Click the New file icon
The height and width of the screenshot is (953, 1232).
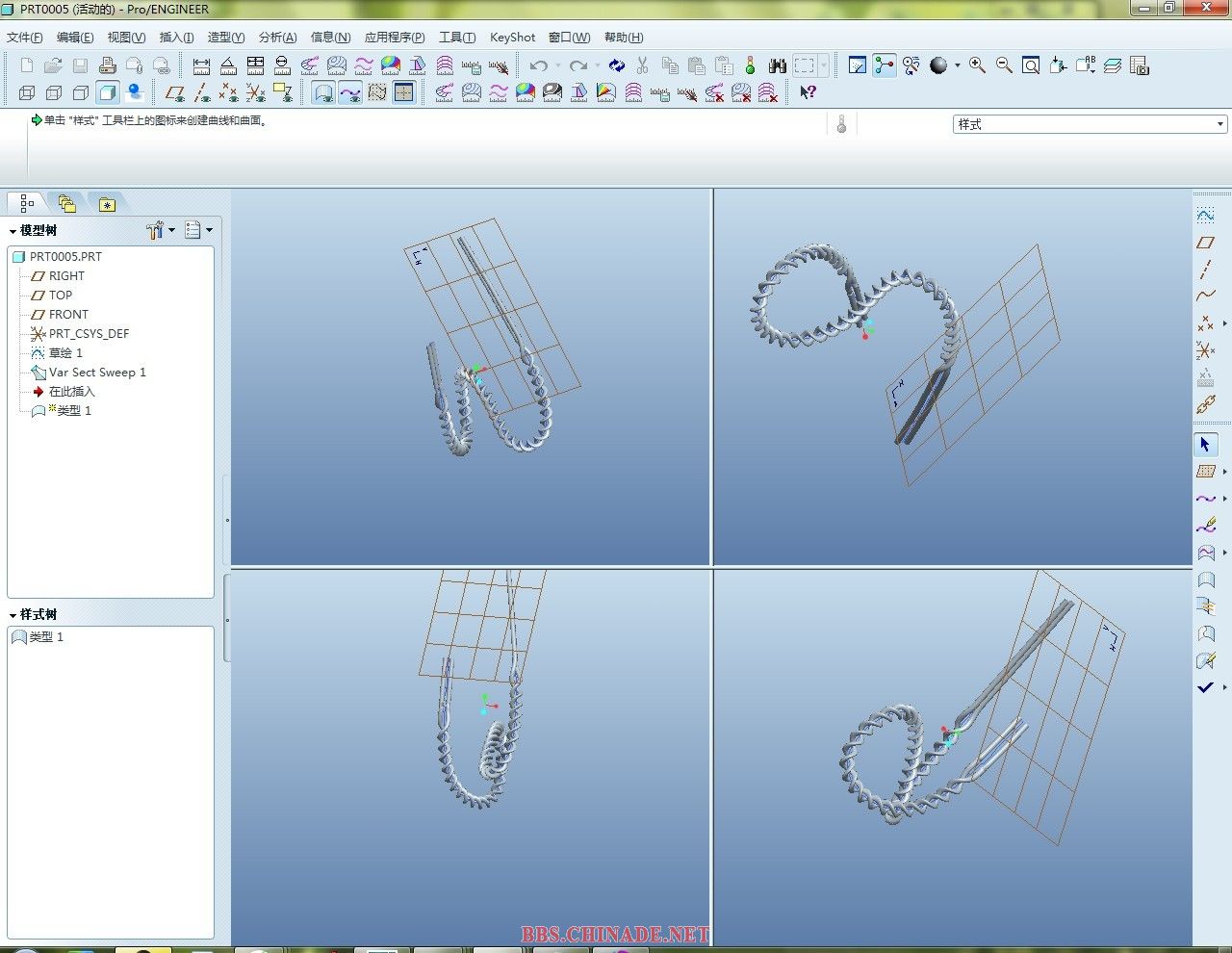tap(26, 65)
